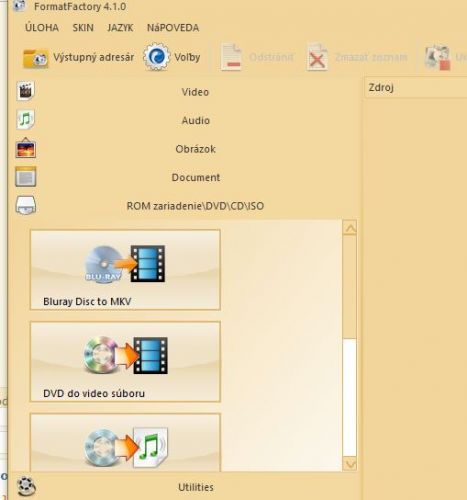Click the Document category icon
This screenshot has height=500, width=467.
click(x=25, y=177)
